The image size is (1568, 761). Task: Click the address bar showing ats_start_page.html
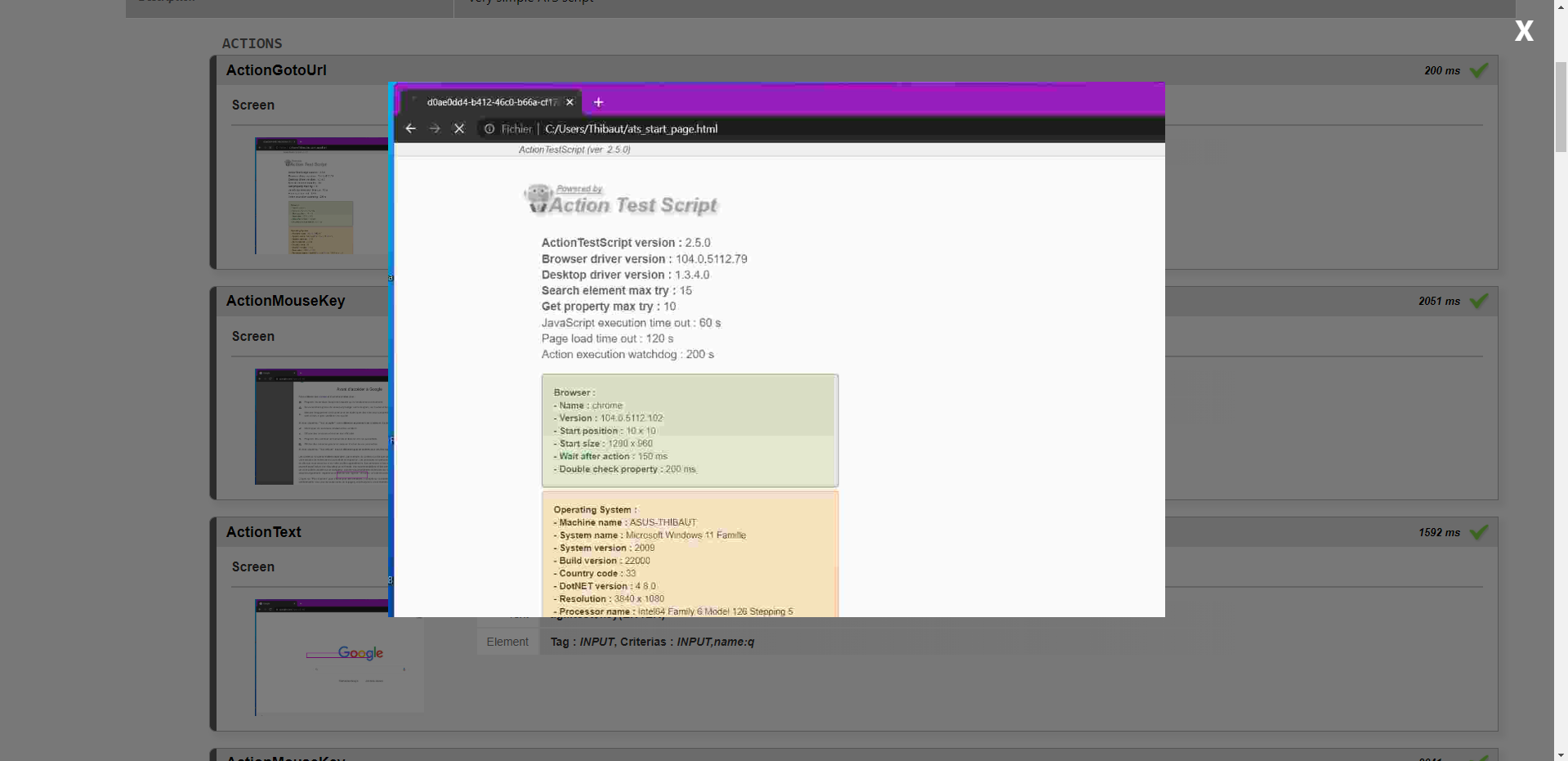[x=631, y=128]
